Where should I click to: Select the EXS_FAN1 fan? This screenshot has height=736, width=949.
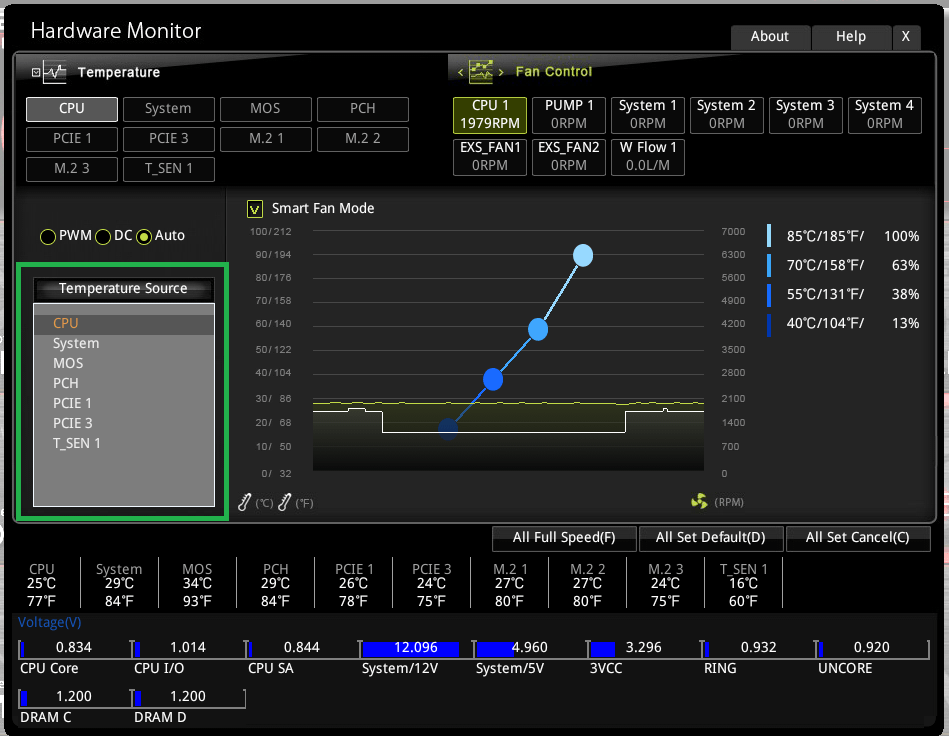[x=490, y=157]
